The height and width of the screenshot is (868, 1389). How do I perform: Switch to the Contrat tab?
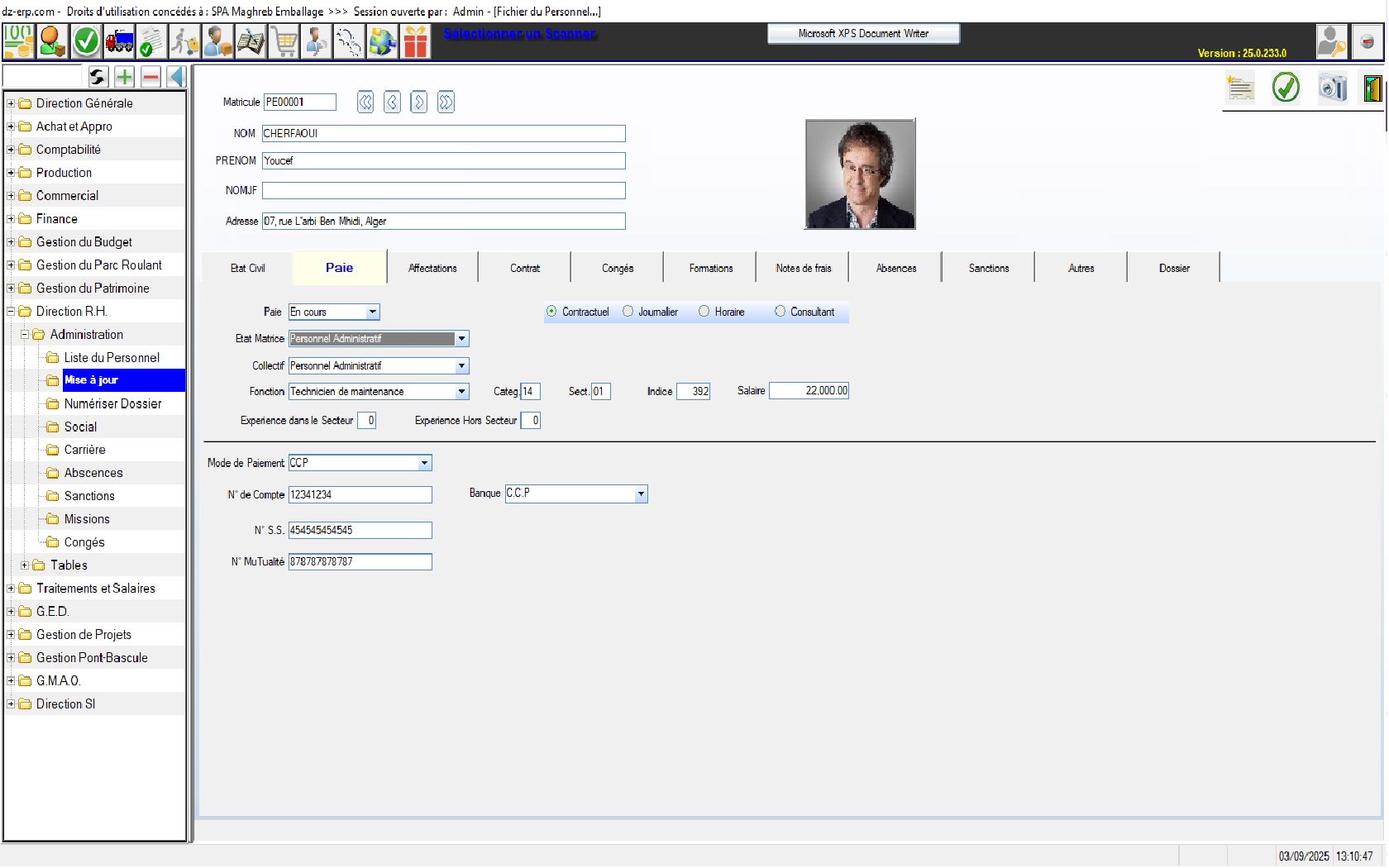click(x=524, y=268)
